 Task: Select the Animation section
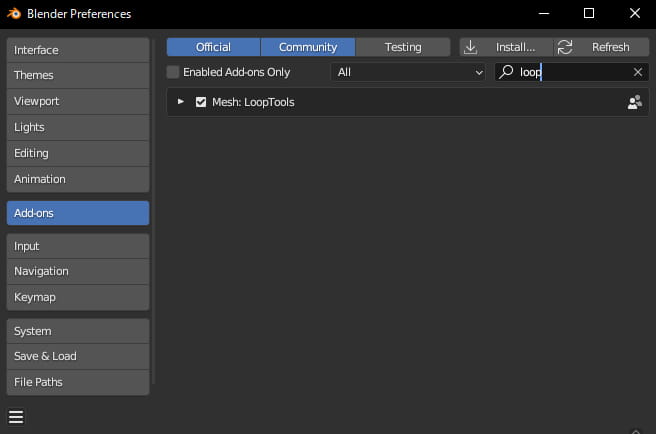point(78,179)
